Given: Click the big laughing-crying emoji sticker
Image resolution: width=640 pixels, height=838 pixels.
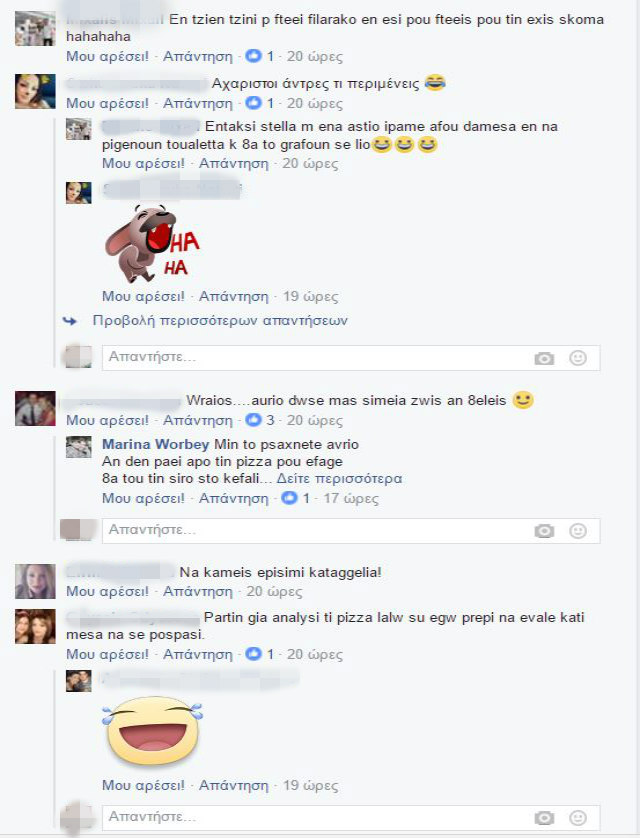Looking at the screenshot, I should click(153, 732).
